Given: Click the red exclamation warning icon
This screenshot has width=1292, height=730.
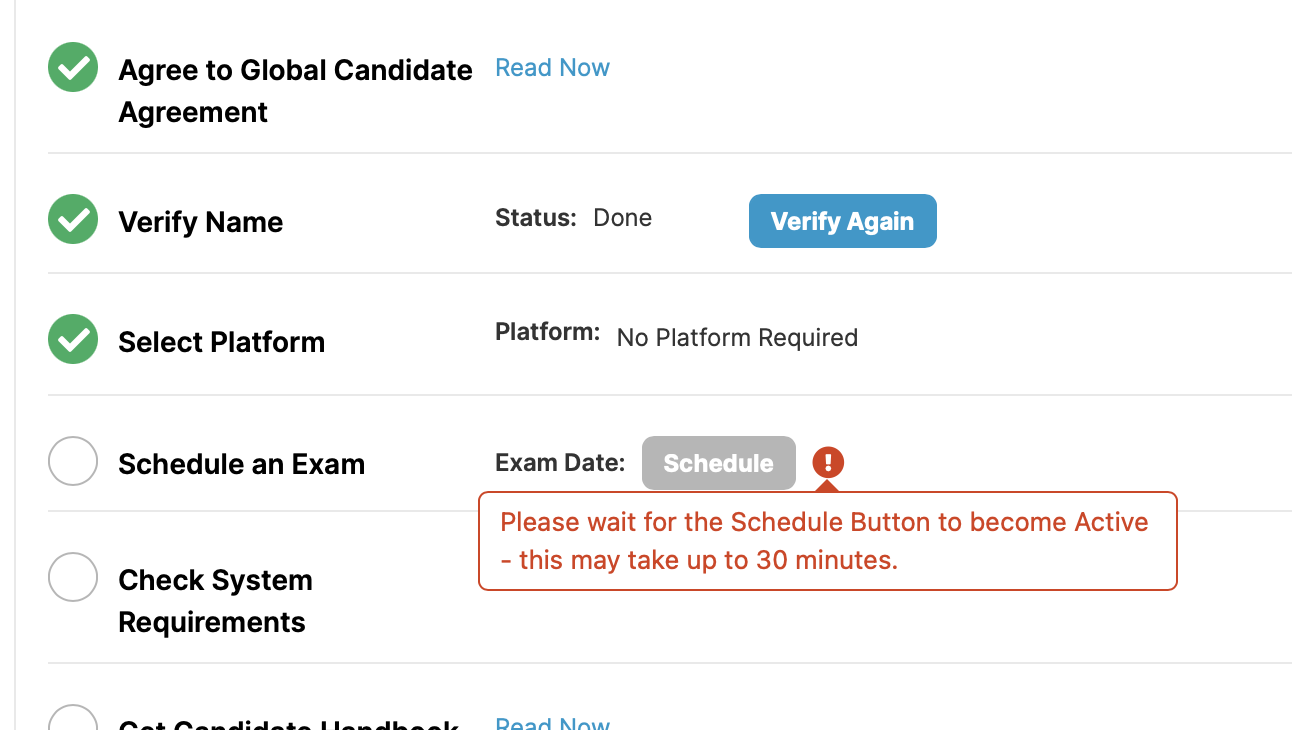Looking at the screenshot, I should coord(828,462).
